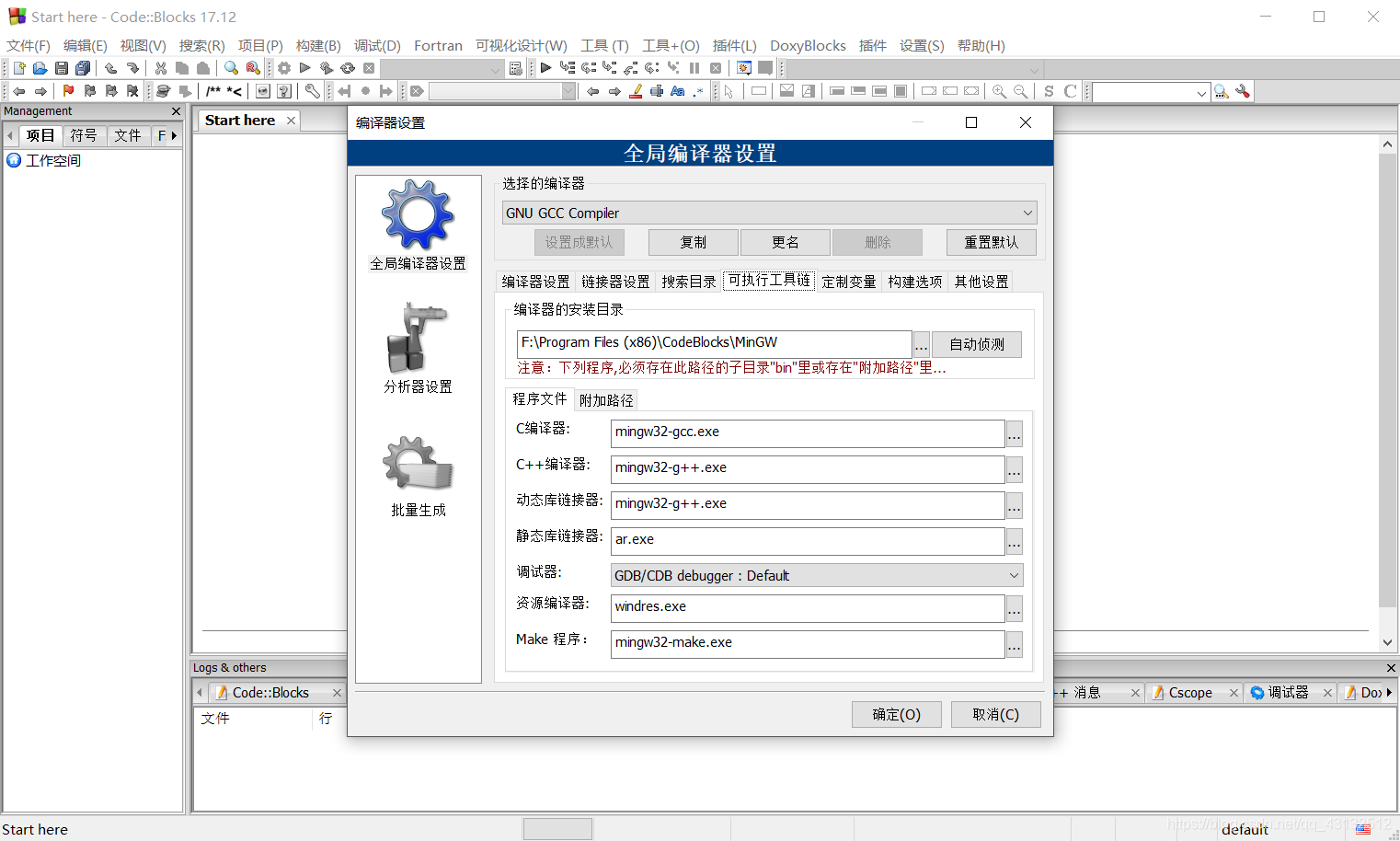Click the red wrench search options icon
This screenshot has width=1400, height=841.
point(1243,91)
